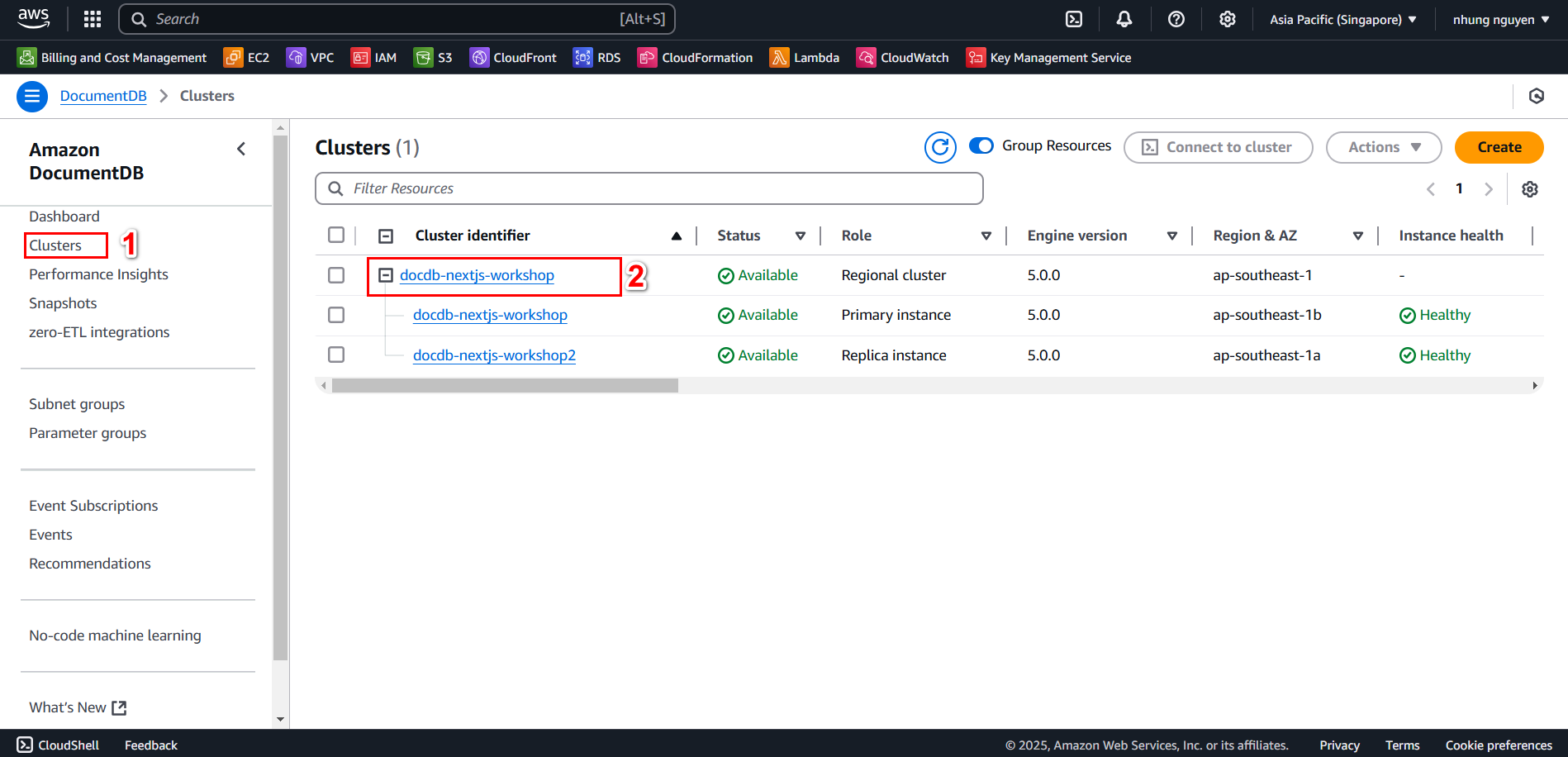Select the Replica instance row checkbox

[x=336, y=355]
